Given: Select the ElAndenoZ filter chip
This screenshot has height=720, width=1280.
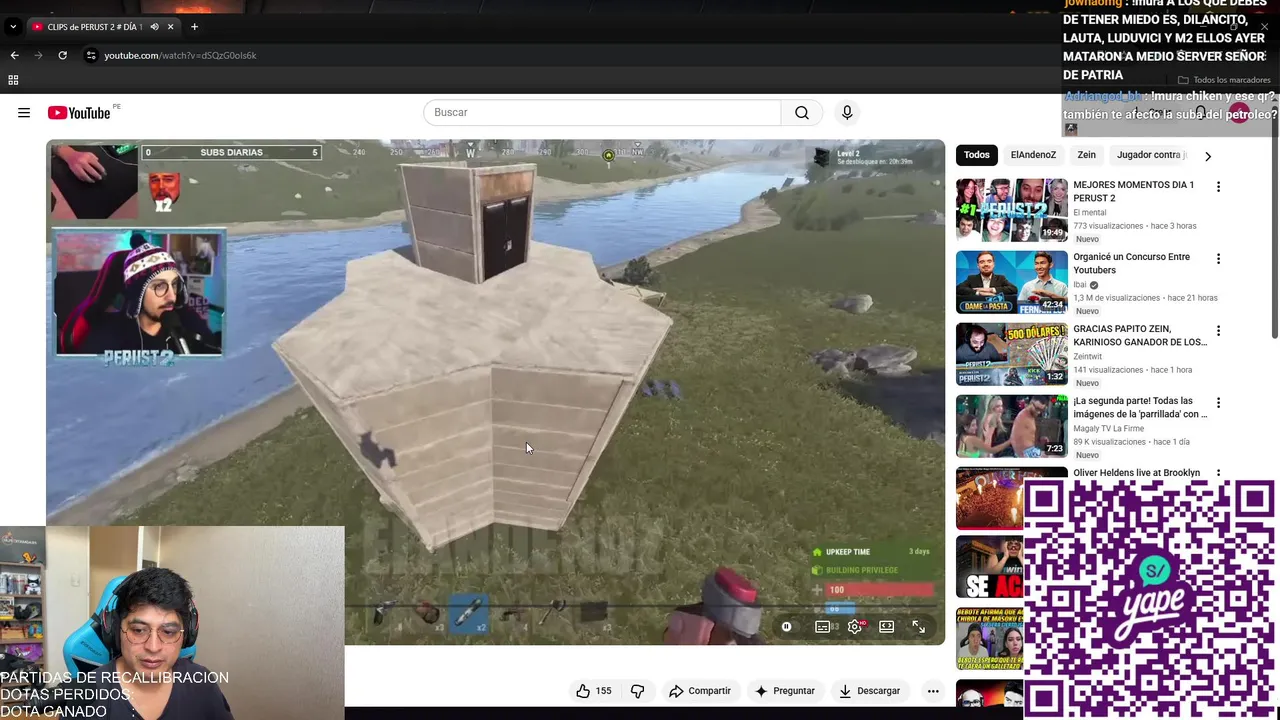Looking at the screenshot, I should click(x=1033, y=155).
